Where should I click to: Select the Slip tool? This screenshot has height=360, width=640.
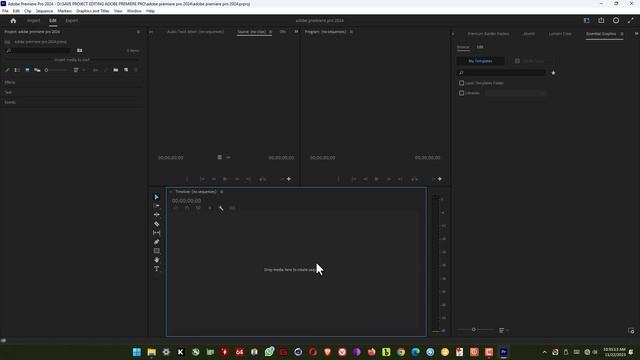coord(156,233)
